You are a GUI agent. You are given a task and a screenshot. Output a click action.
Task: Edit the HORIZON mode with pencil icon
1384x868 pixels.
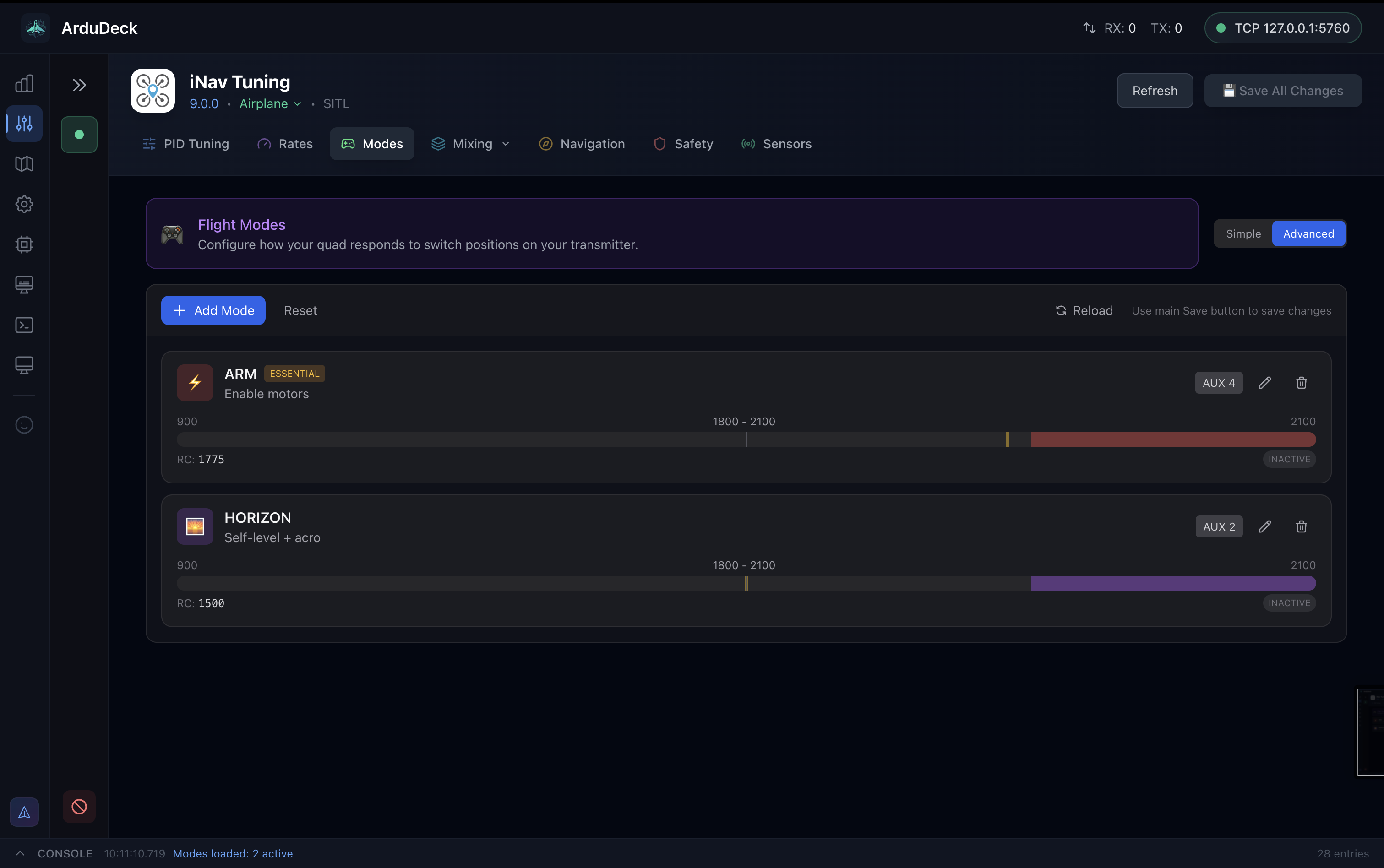pos(1264,526)
